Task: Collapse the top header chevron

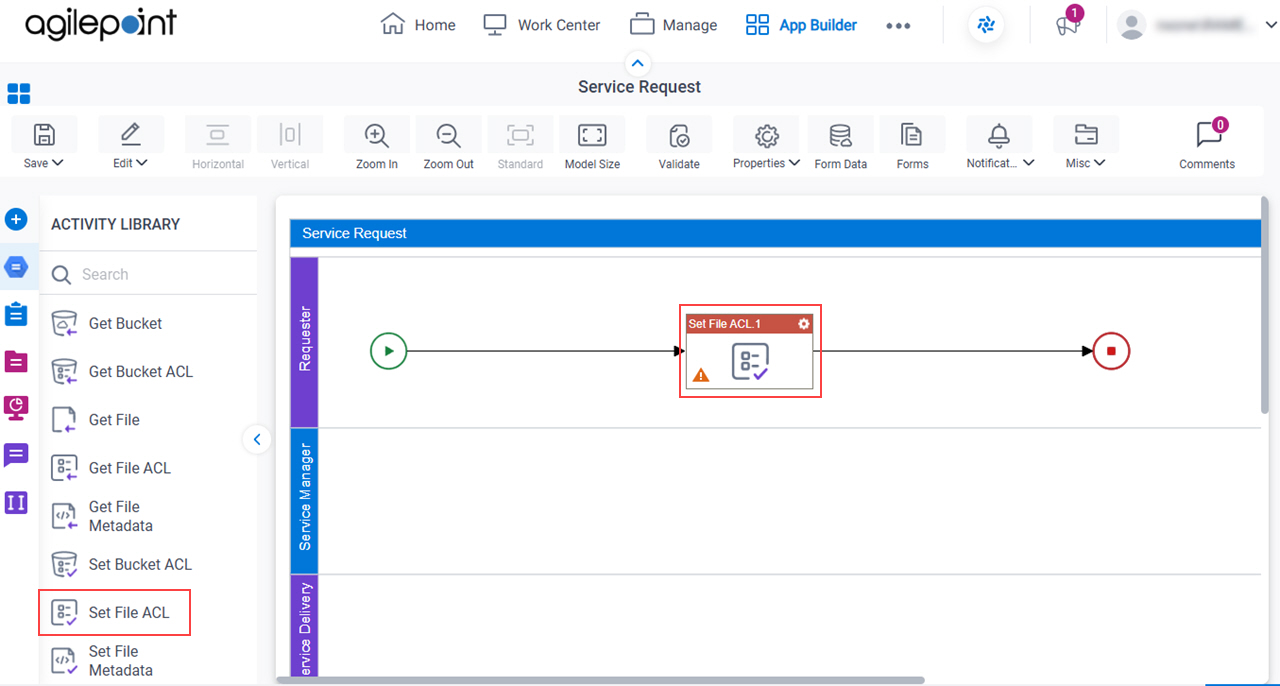Action: click(638, 63)
